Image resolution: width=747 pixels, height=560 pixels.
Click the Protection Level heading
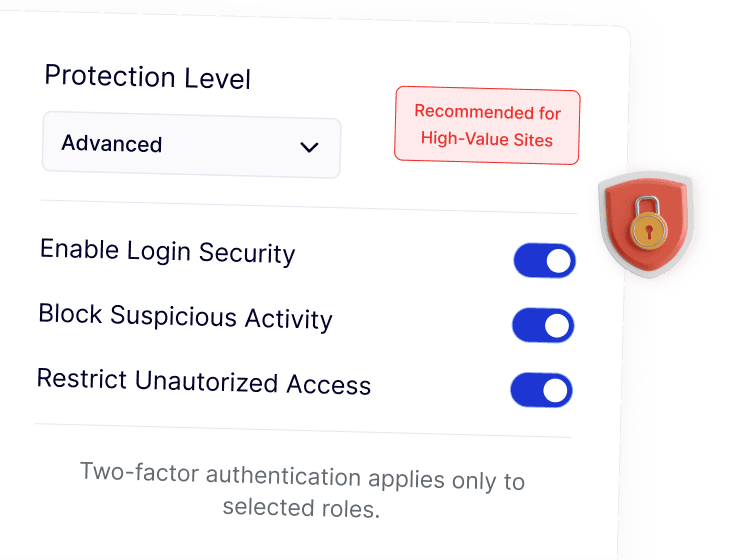point(148,77)
